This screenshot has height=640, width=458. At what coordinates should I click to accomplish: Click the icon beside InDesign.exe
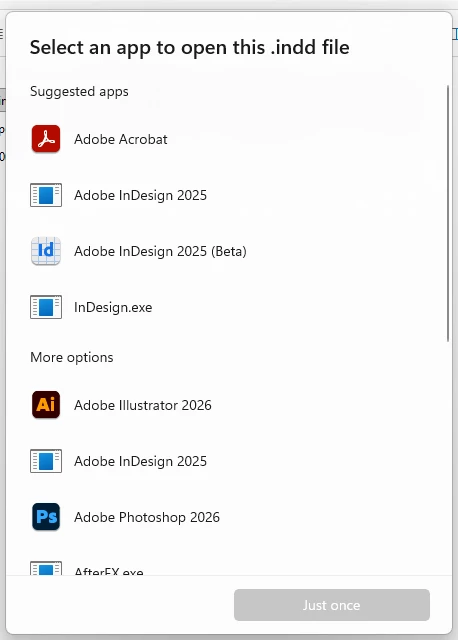[46, 307]
